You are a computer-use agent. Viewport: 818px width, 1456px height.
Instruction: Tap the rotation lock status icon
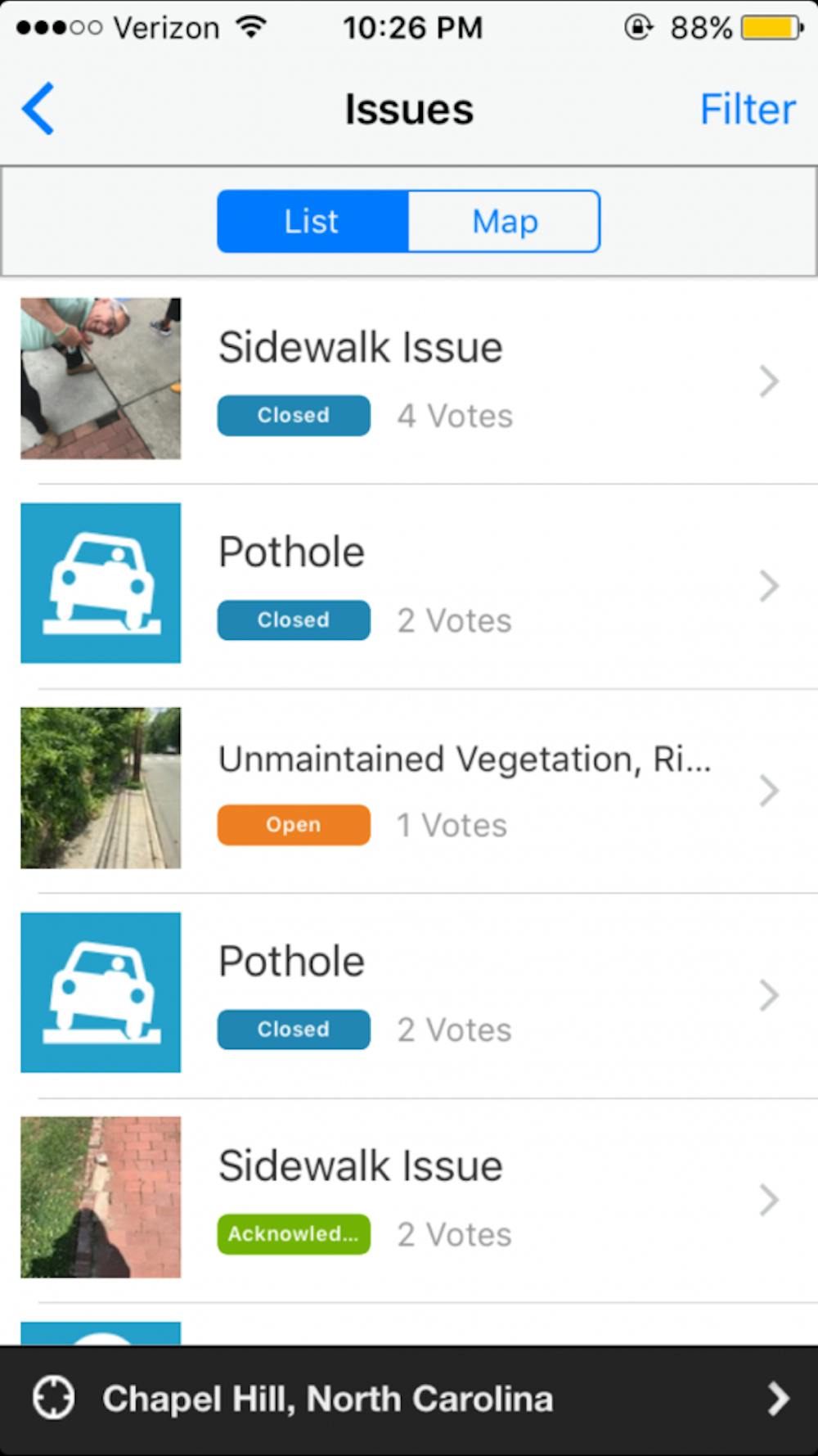click(638, 28)
